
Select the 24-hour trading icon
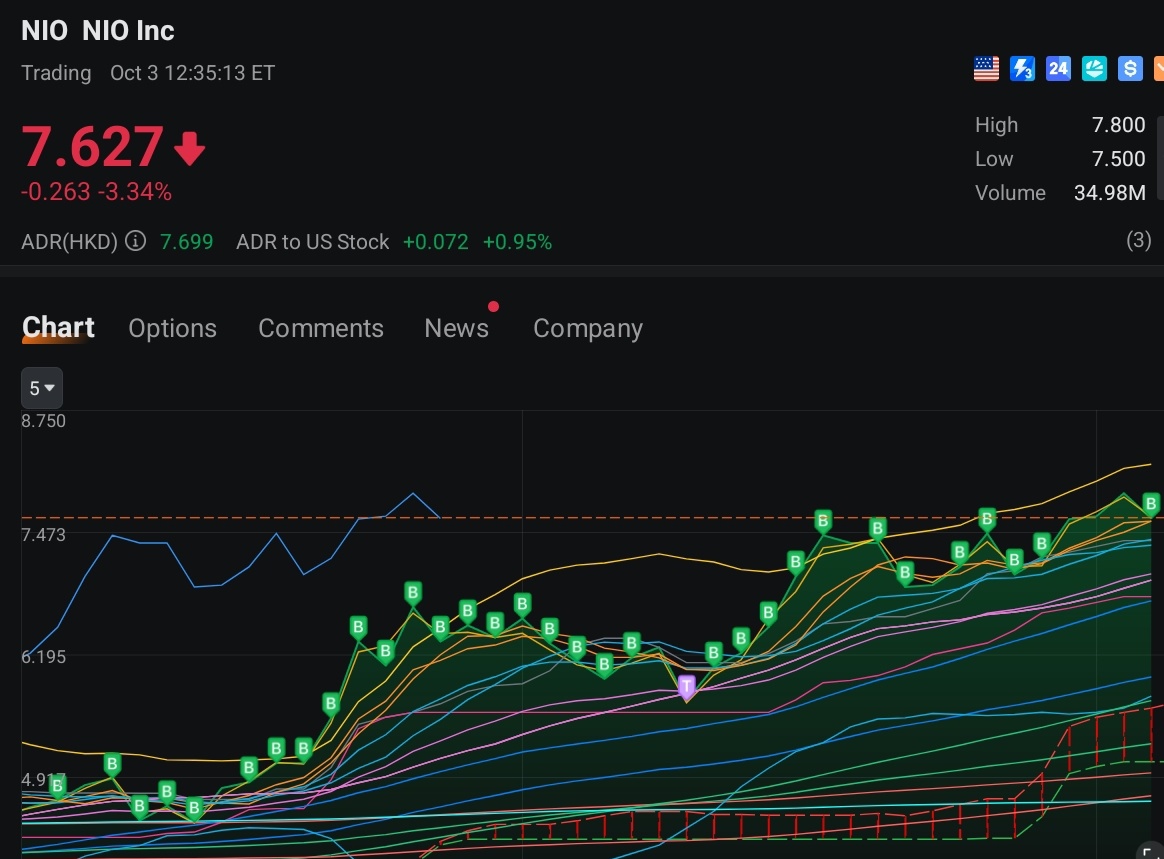pos(1058,68)
